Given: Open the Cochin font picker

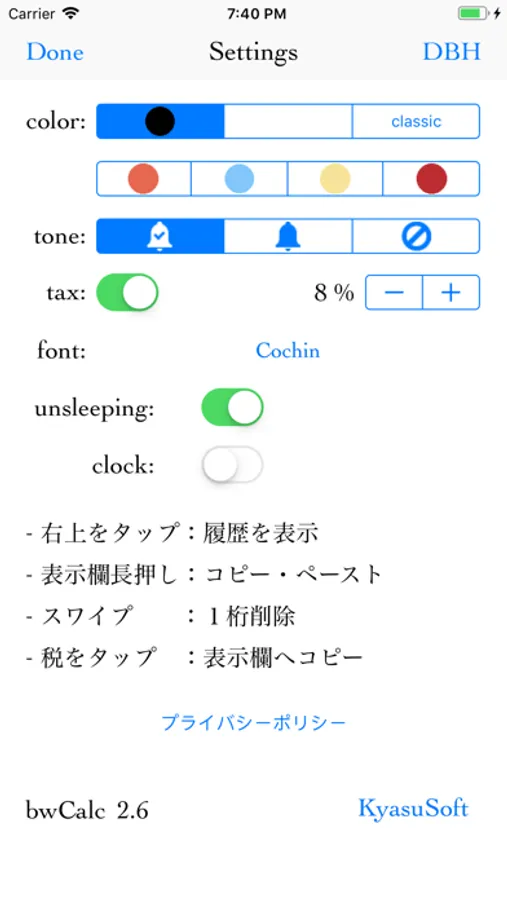Looking at the screenshot, I should coord(288,350).
